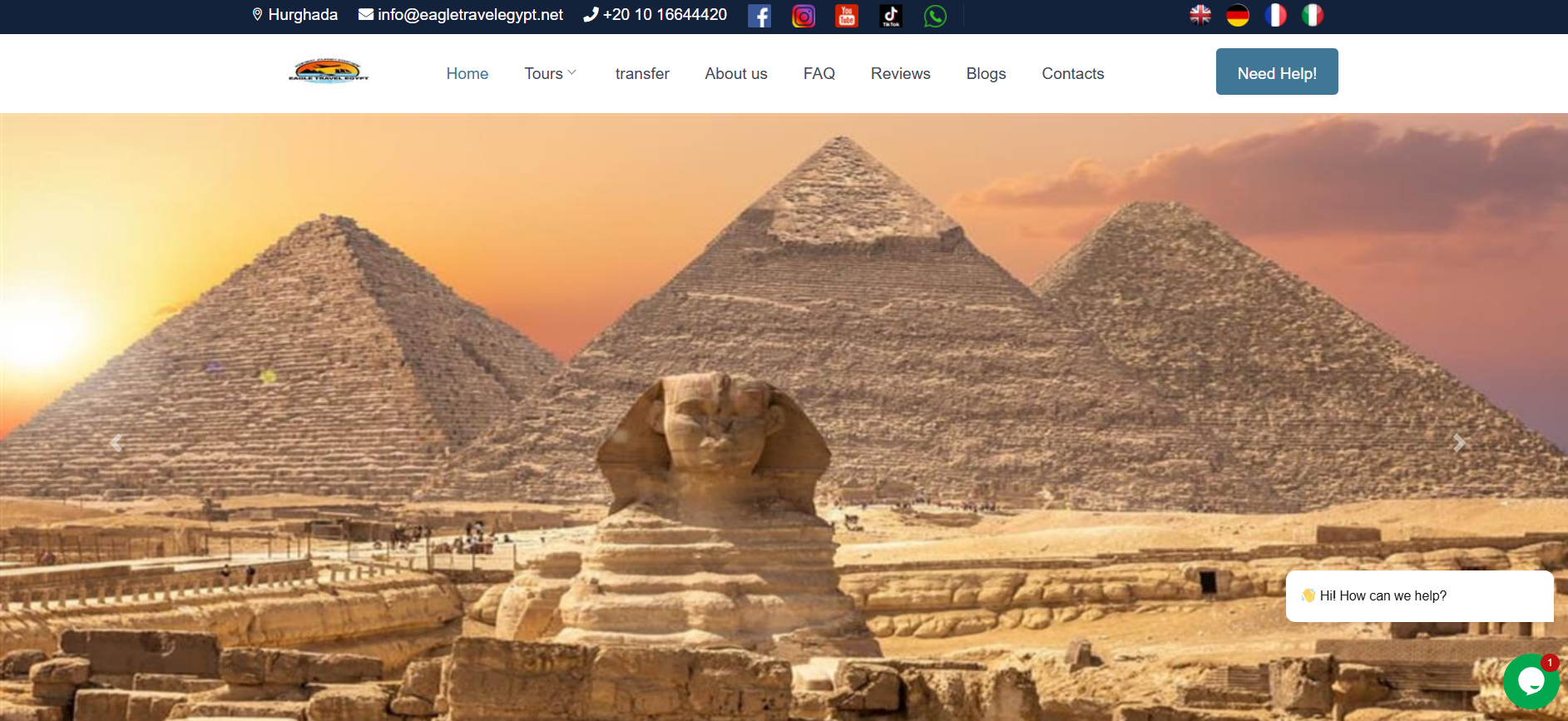Click the info@eagletravelegypt.net email link
Viewport: 1568px width, 721px height.
click(x=470, y=14)
